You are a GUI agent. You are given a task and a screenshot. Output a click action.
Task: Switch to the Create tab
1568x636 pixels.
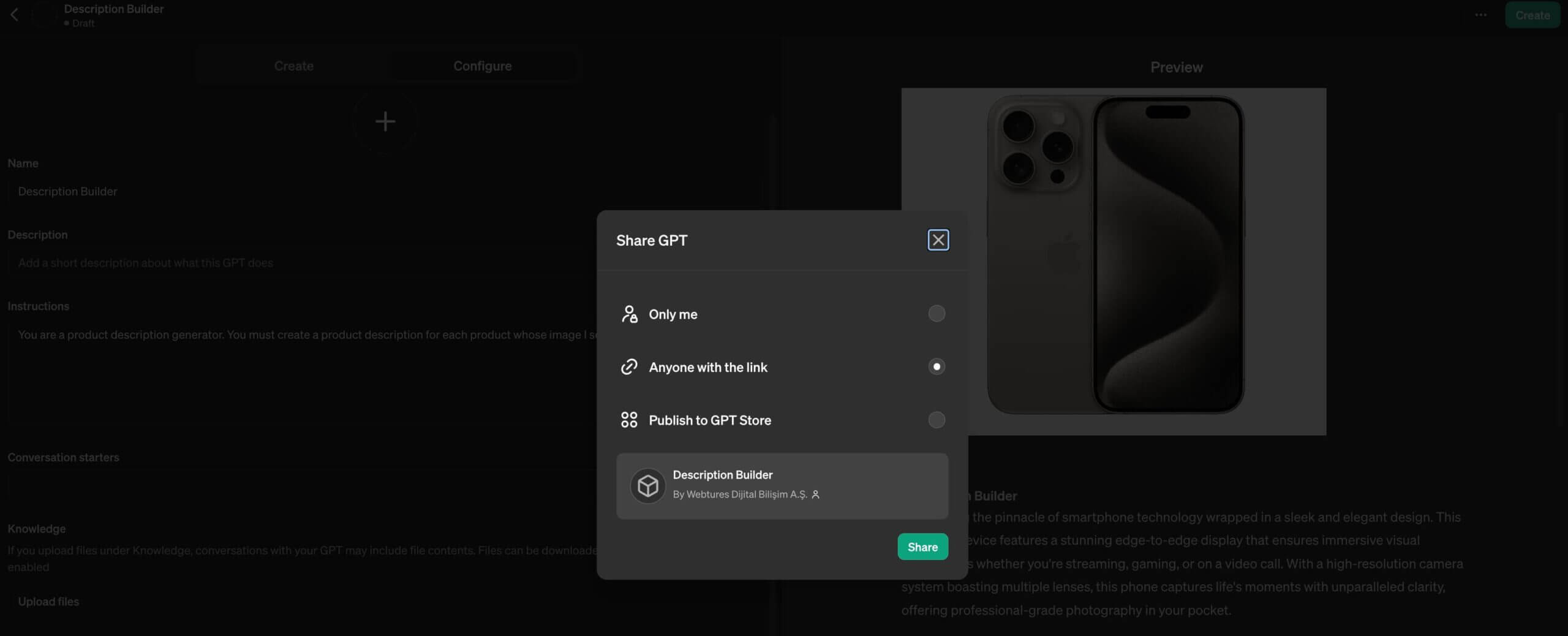coord(293,66)
